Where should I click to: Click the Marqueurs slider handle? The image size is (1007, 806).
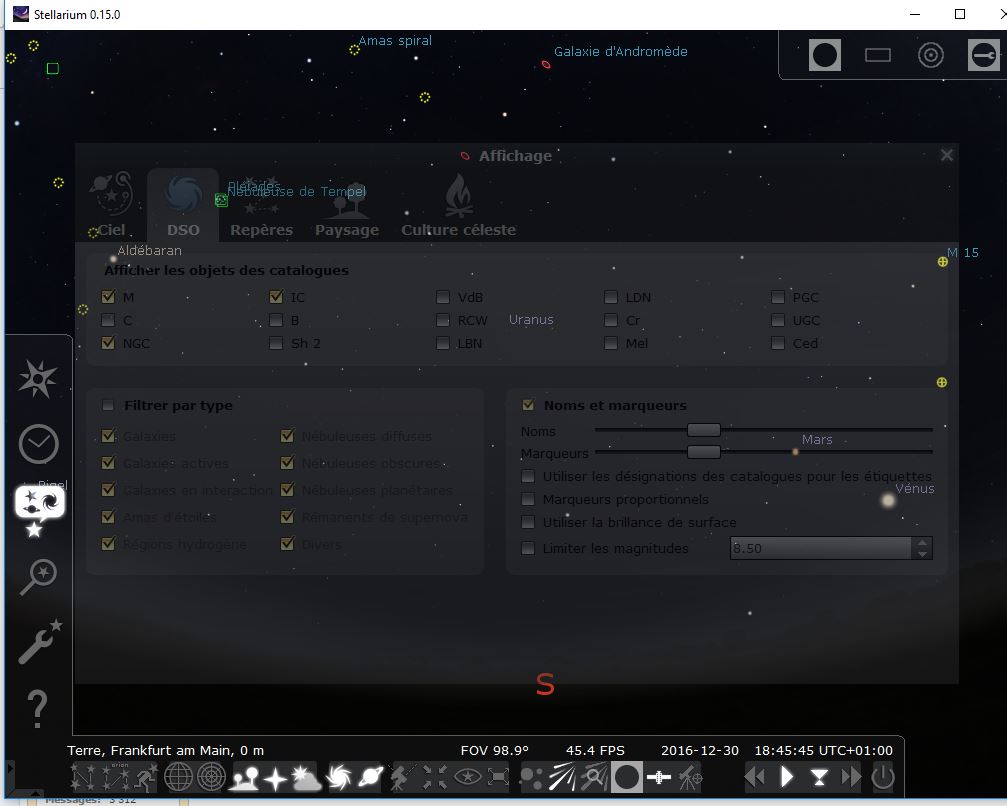704,452
